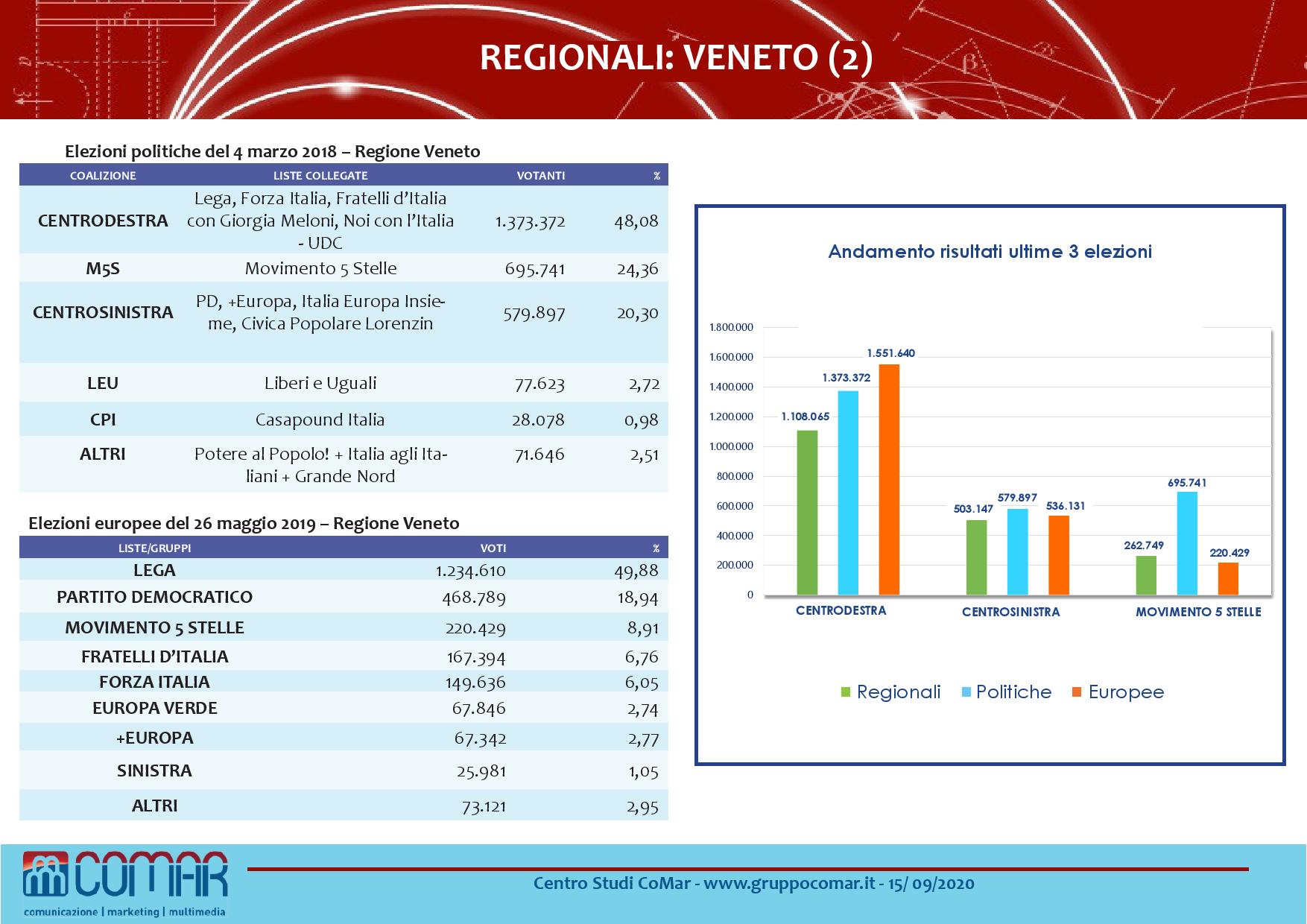The image size is (1307, 924).
Task: Select the blue Centrosinistra bar labeled 579.897
Action: coord(1017,551)
